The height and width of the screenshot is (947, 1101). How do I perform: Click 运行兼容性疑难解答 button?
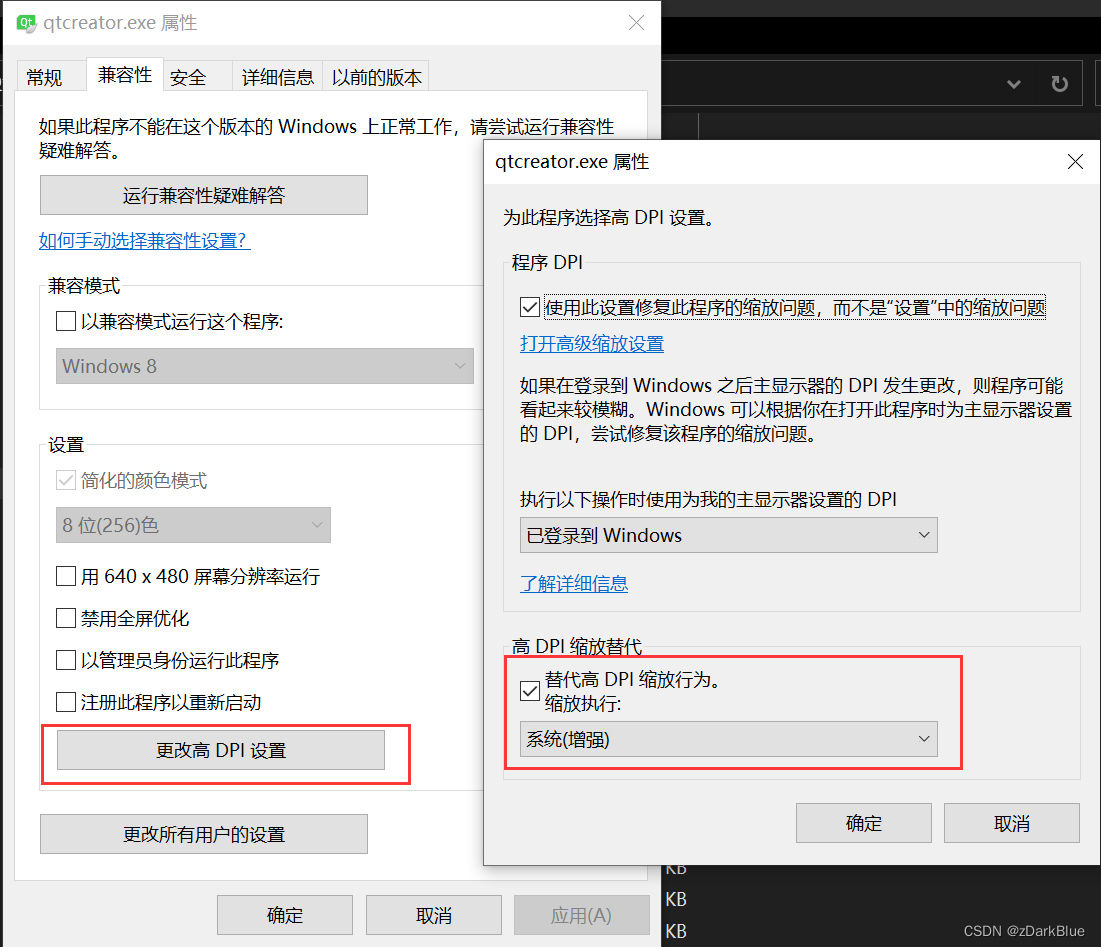(x=204, y=195)
